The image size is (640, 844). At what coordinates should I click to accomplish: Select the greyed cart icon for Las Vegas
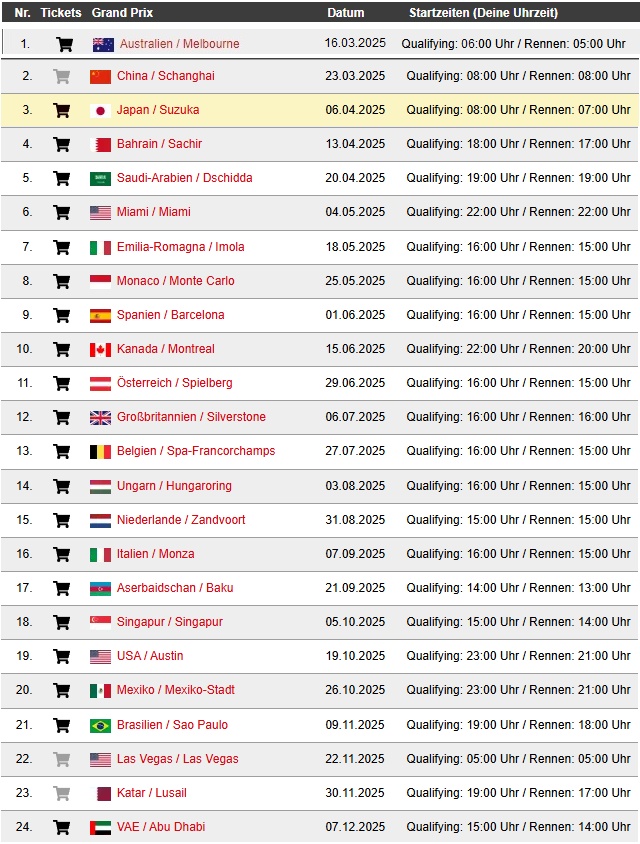(x=62, y=759)
